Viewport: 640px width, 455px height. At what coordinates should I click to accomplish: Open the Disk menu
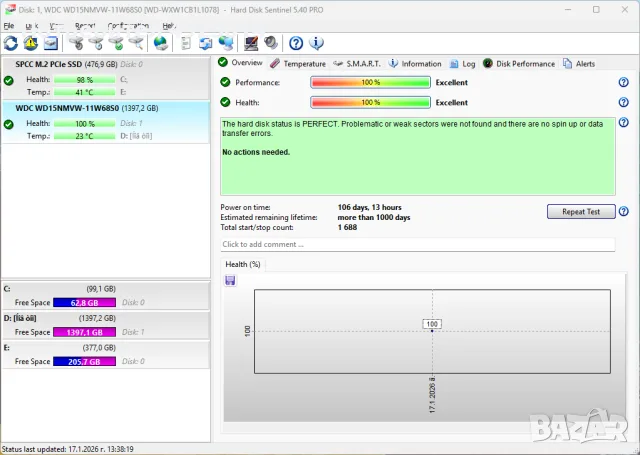pyautogui.click(x=31, y=26)
